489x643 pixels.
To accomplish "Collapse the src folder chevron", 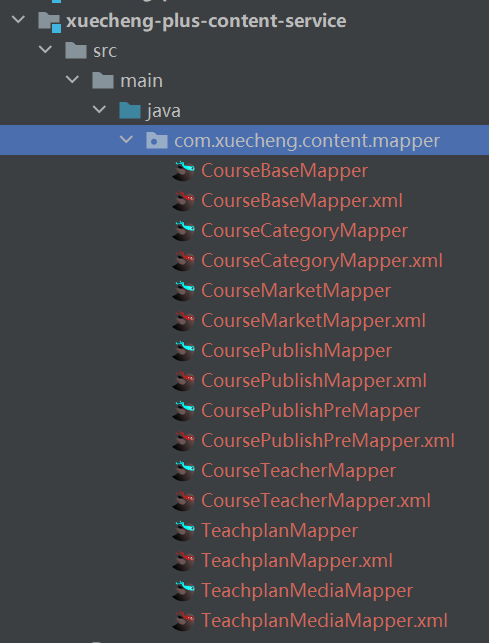I will pyautogui.click(x=45, y=49).
